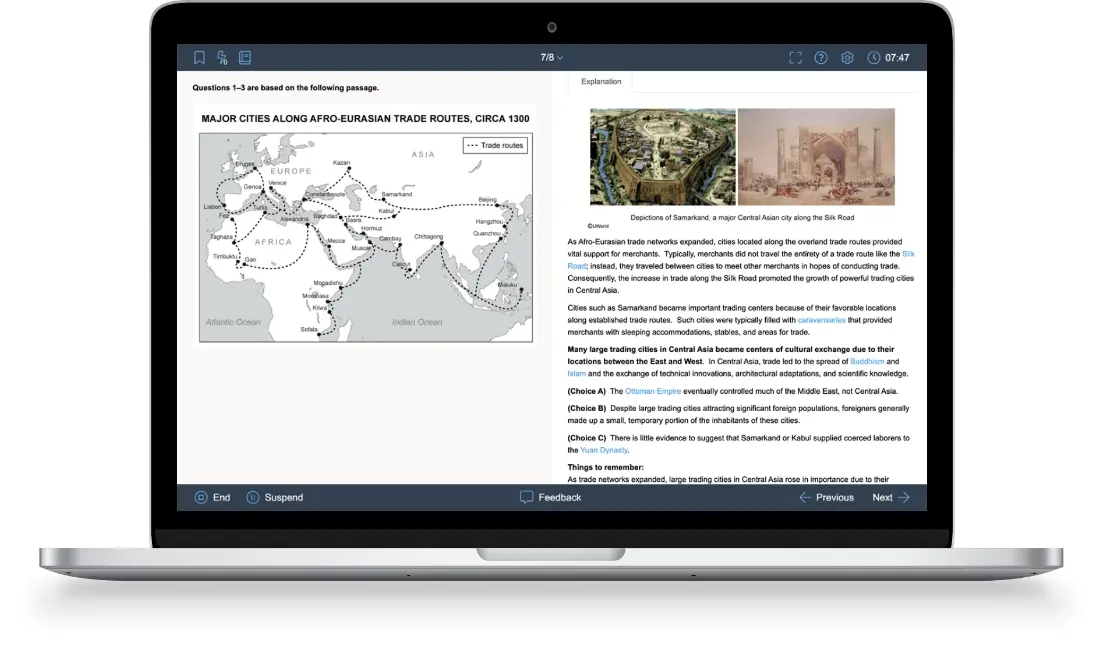Enter fullscreen mode using the expand icon
Viewport: 1104px width, 650px height.
tap(795, 58)
